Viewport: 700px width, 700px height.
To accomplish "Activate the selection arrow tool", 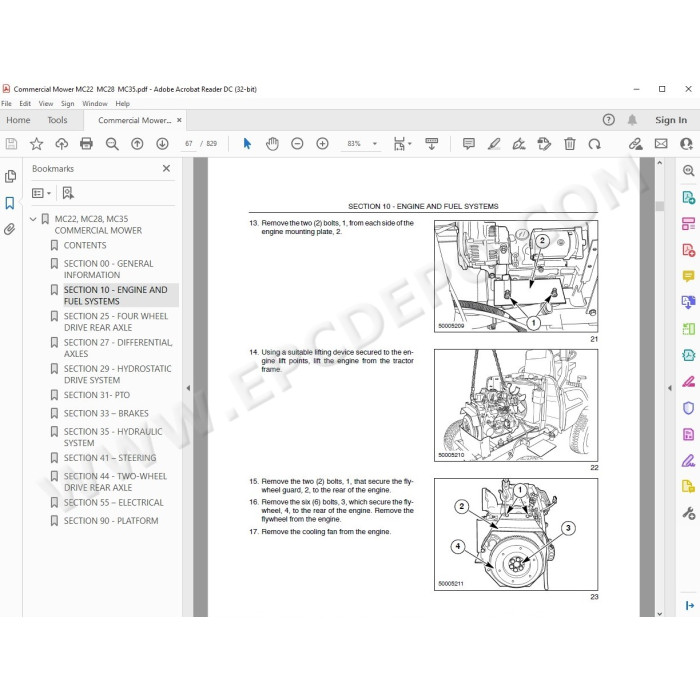I will [247, 144].
